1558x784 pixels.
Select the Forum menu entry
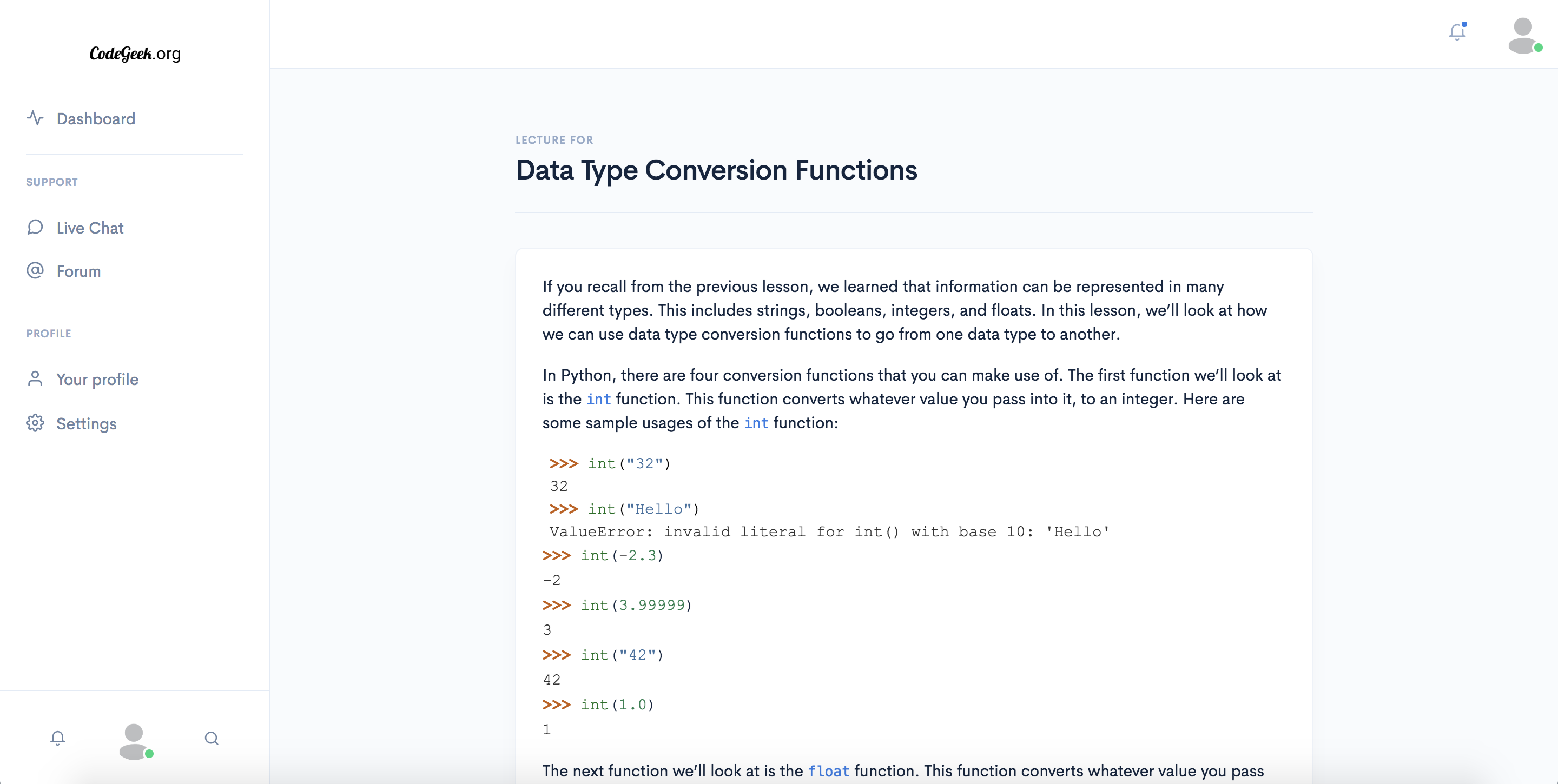tap(78, 271)
